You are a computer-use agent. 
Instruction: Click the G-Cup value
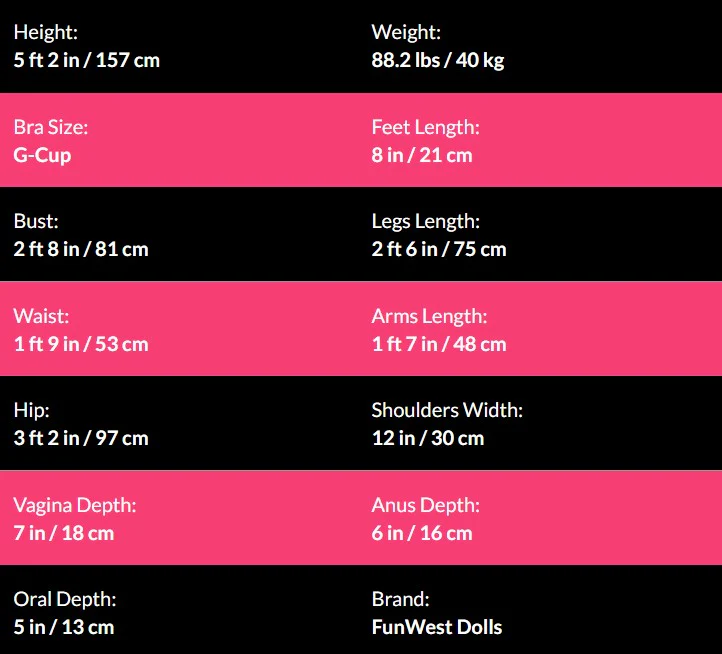click(43, 155)
